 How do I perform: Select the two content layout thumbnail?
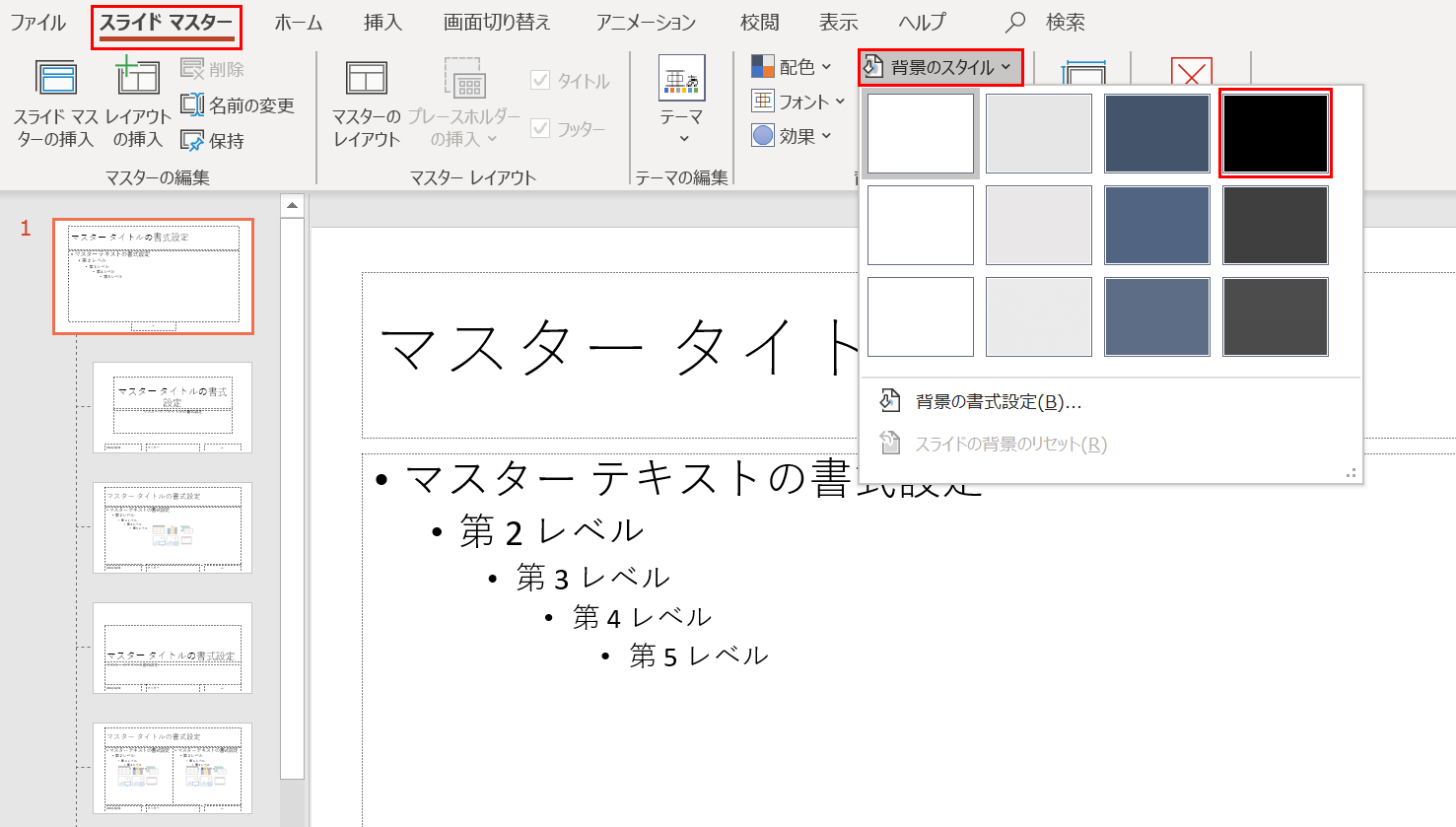point(173,768)
